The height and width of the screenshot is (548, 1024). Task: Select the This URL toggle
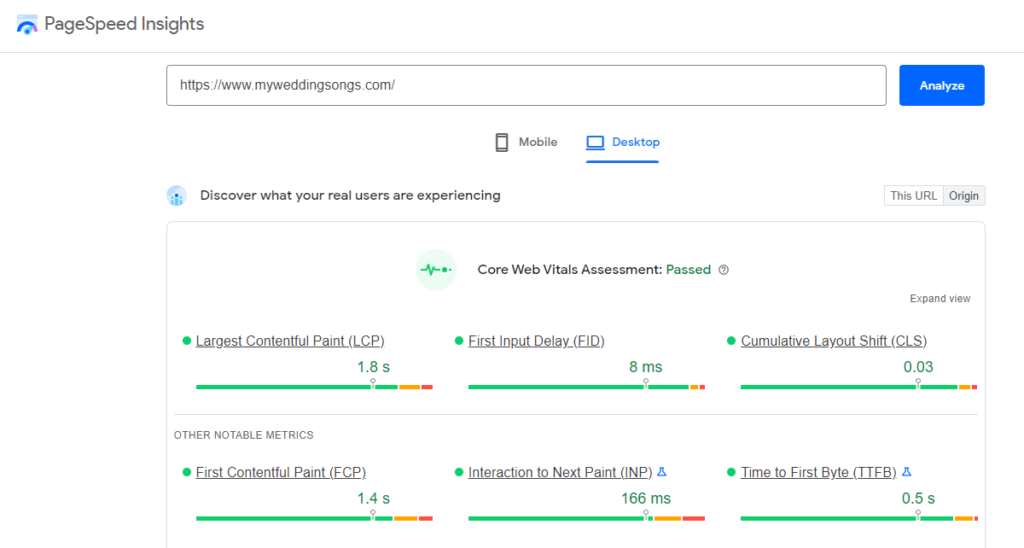(913, 196)
